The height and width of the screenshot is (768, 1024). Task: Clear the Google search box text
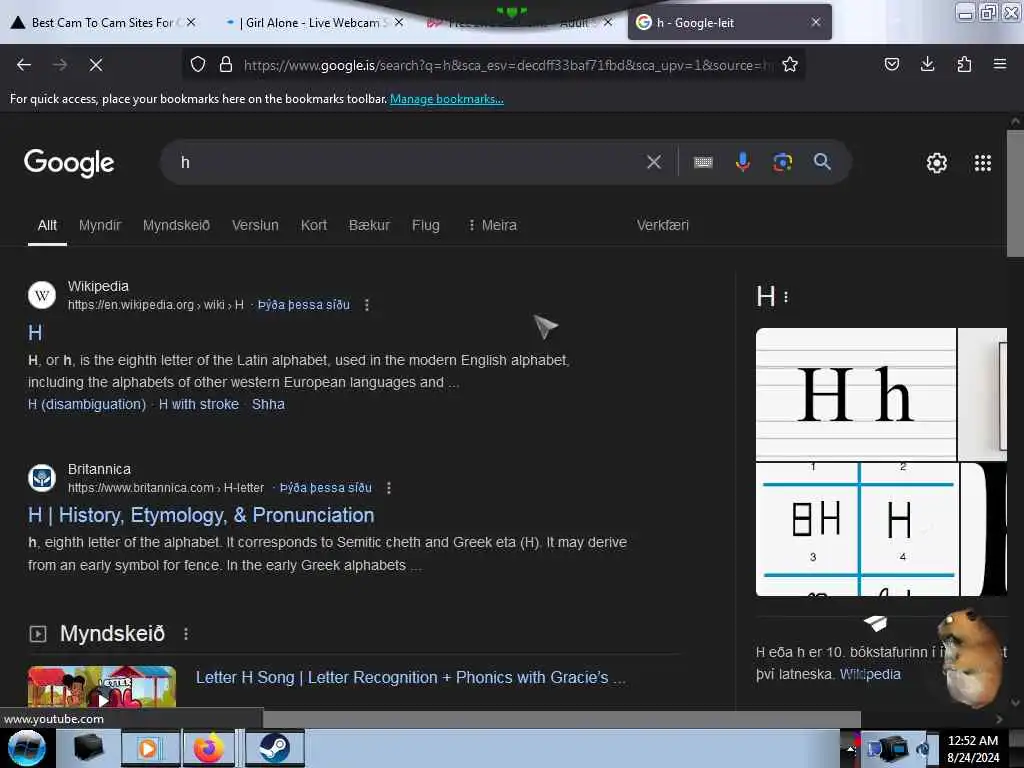click(654, 162)
